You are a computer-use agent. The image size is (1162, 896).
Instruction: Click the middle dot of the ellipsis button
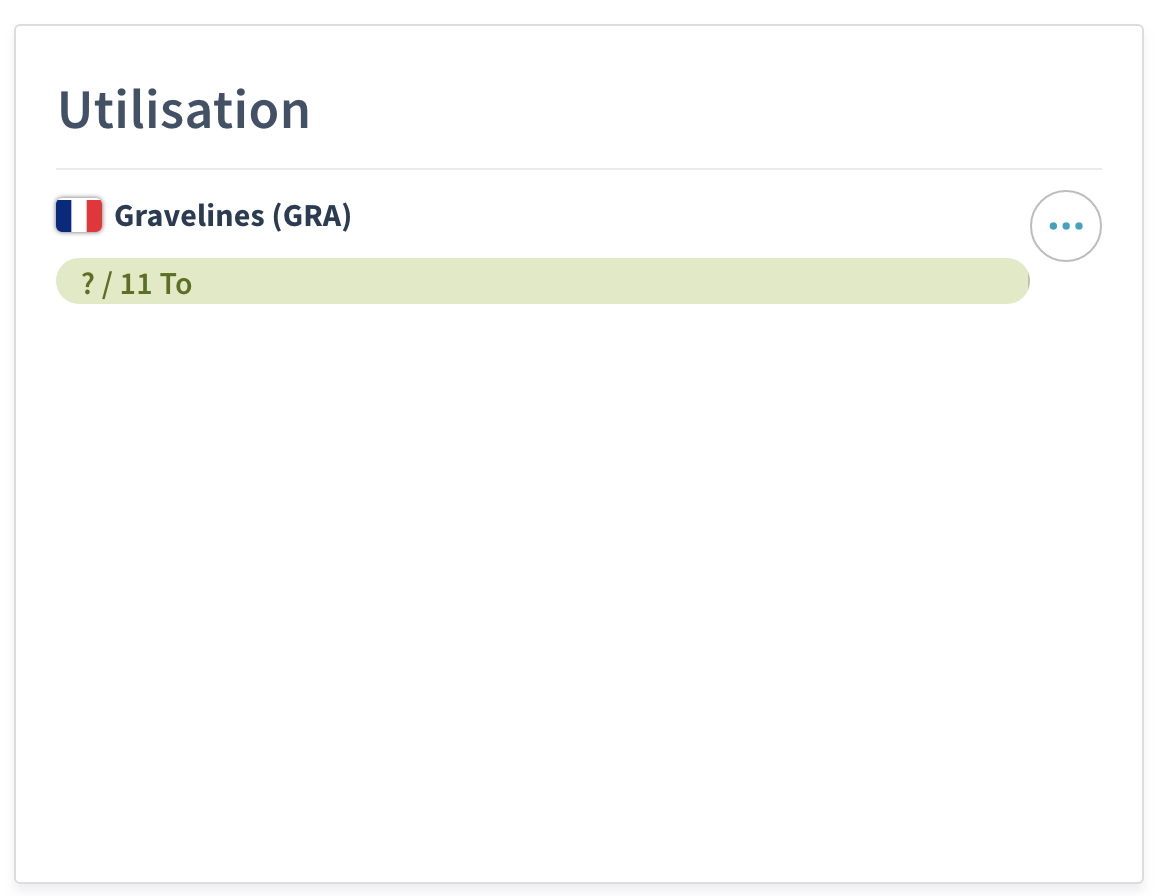tap(1066, 227)
